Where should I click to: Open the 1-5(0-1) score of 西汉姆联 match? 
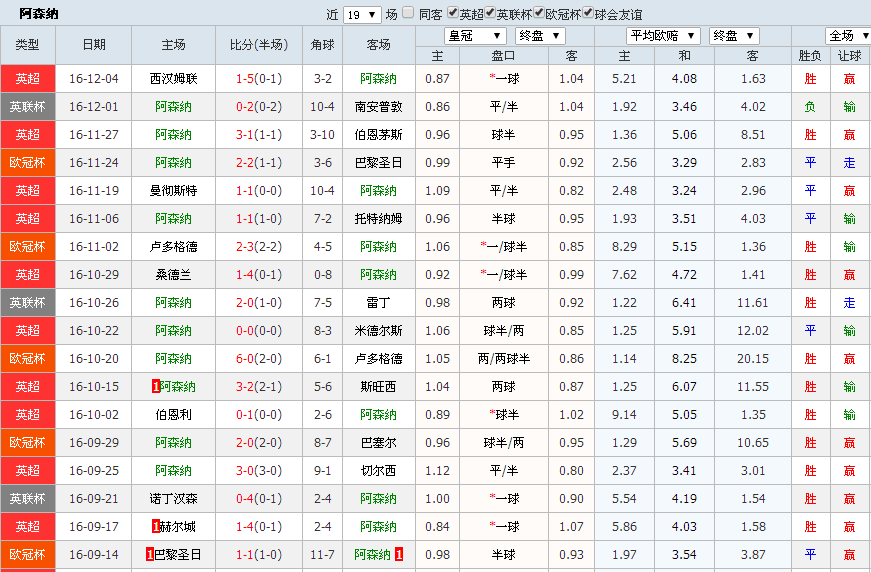tap(259, 79)
